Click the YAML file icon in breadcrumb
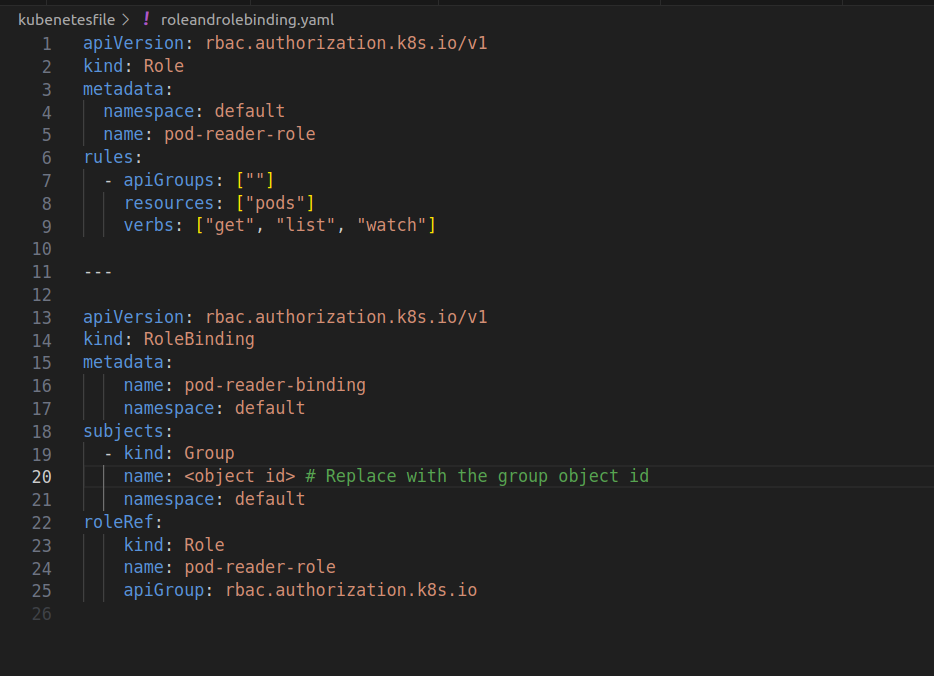The width and height of the screenshot is (934, 676). (146, 19)
